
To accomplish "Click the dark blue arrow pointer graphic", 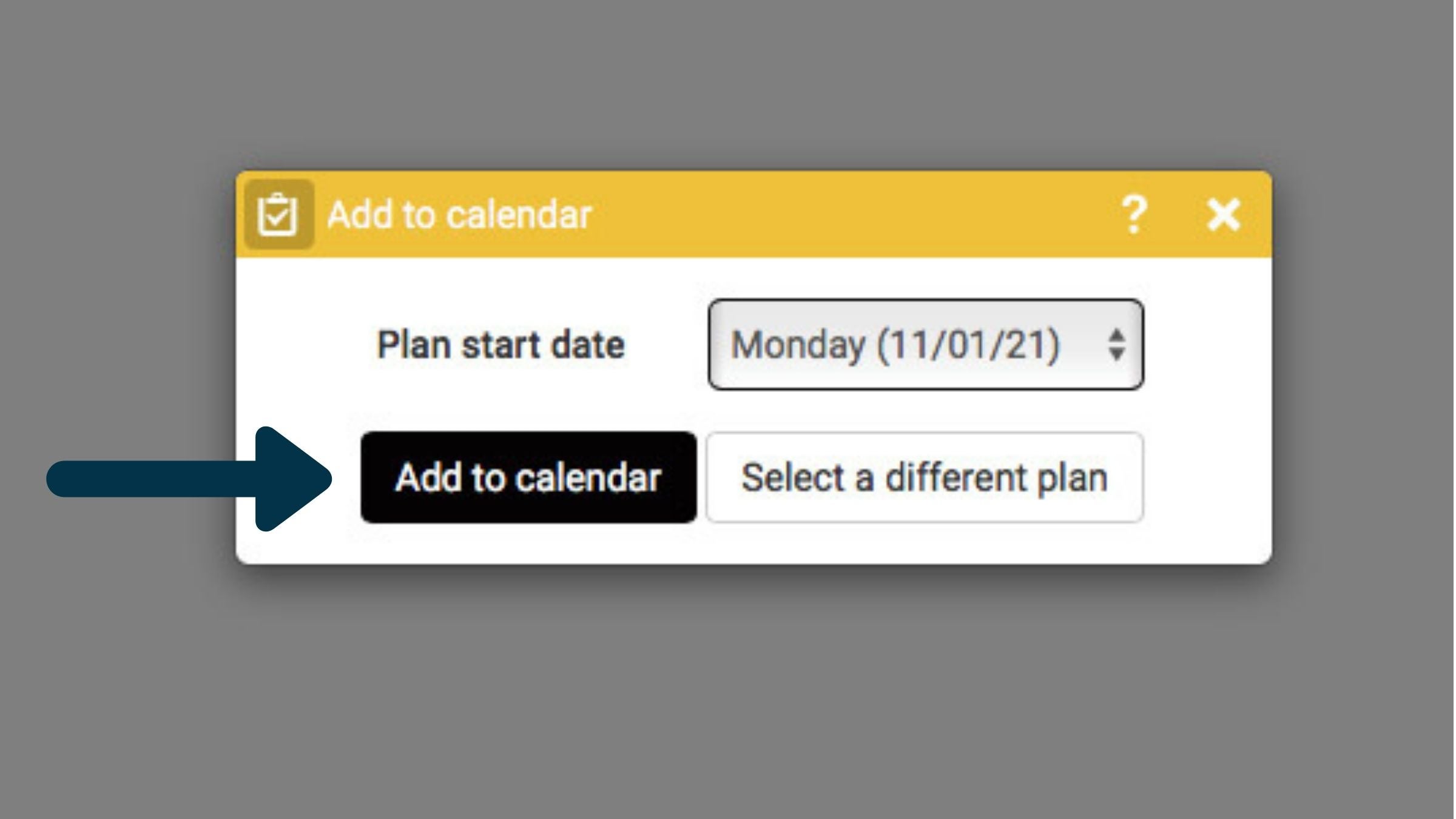I will tap(189, 479).
